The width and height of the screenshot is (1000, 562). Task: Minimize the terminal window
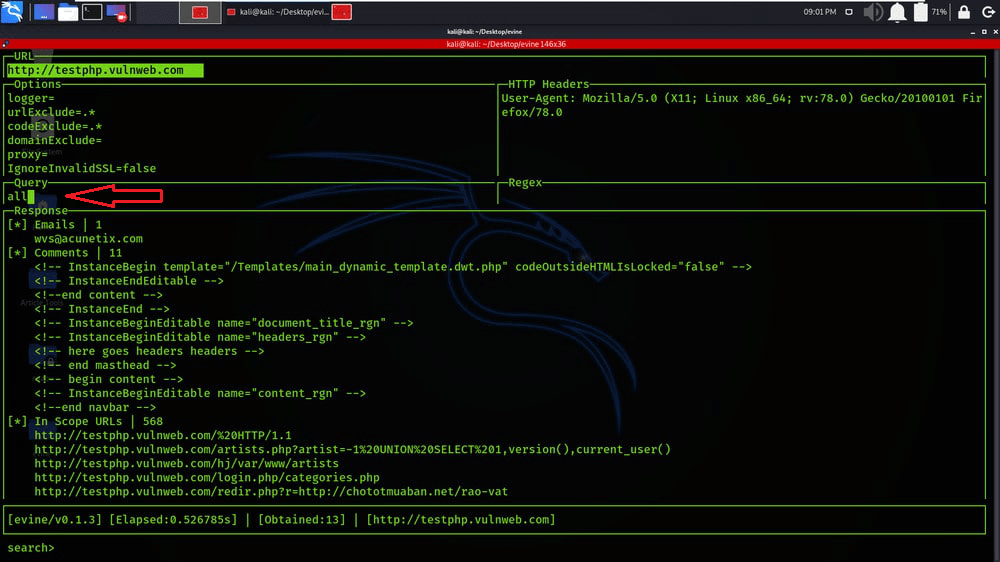click(973, 32)
